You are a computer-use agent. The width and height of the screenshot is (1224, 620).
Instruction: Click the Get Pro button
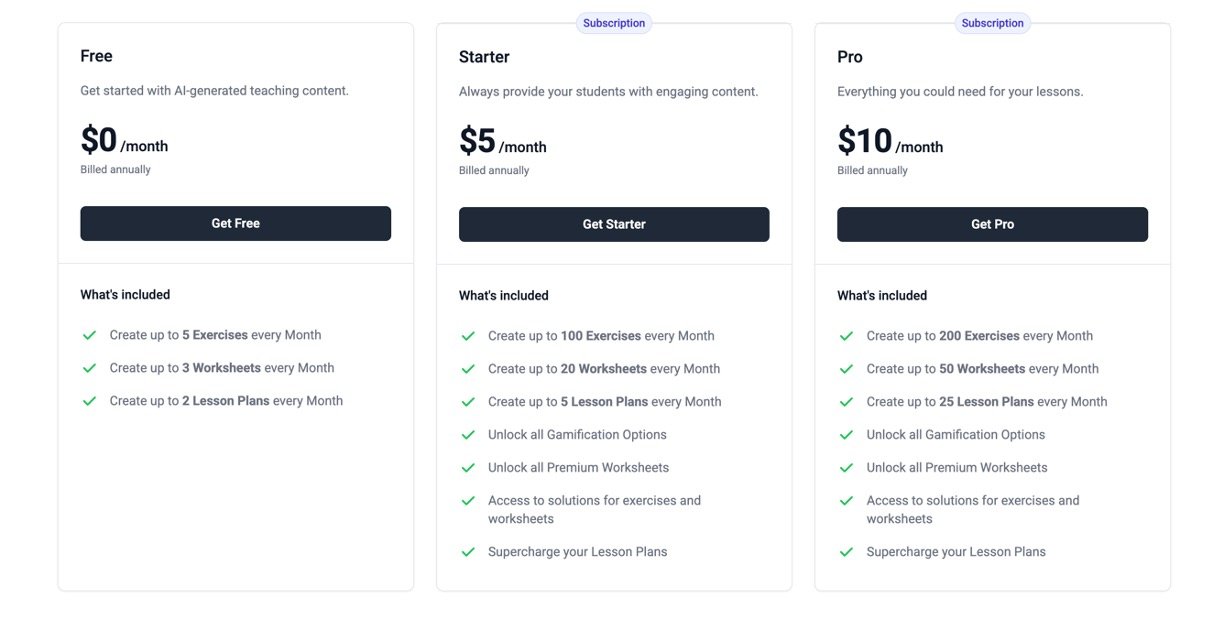[x=992, y=225]
